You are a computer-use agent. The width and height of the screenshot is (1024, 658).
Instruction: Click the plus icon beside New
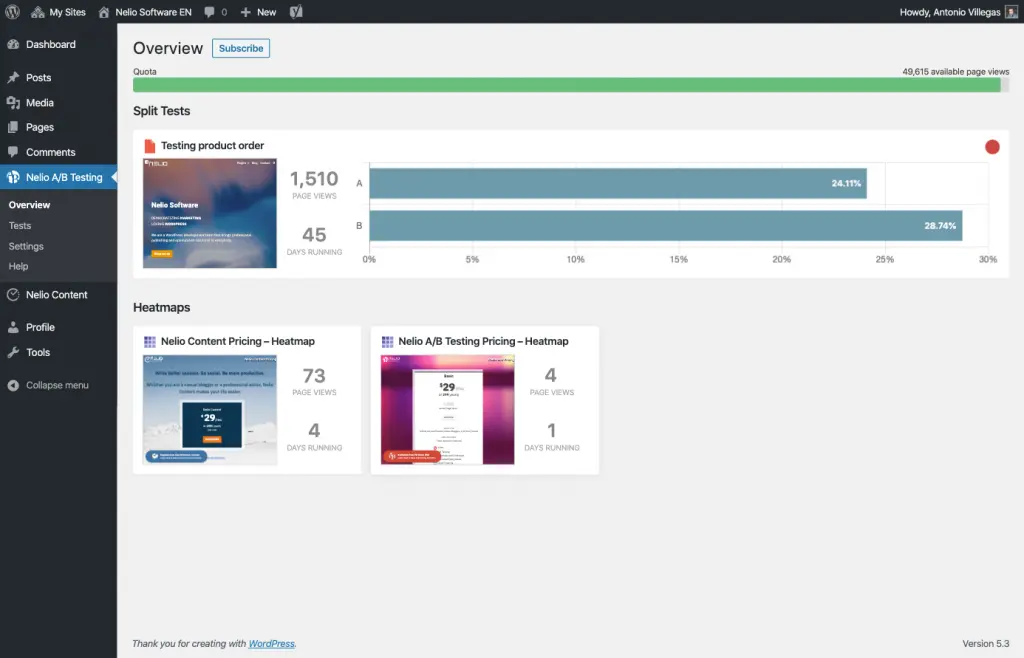coord(246,12)
